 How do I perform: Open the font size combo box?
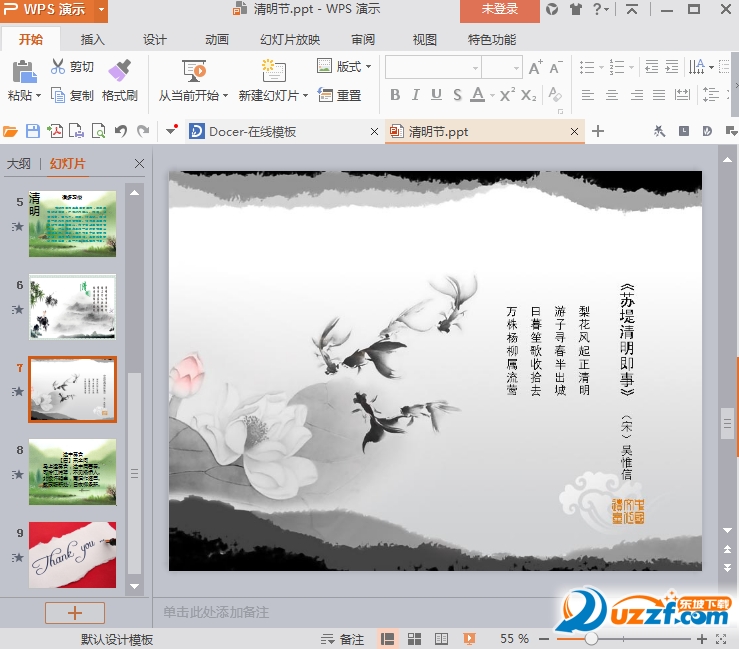click(502, 67)
